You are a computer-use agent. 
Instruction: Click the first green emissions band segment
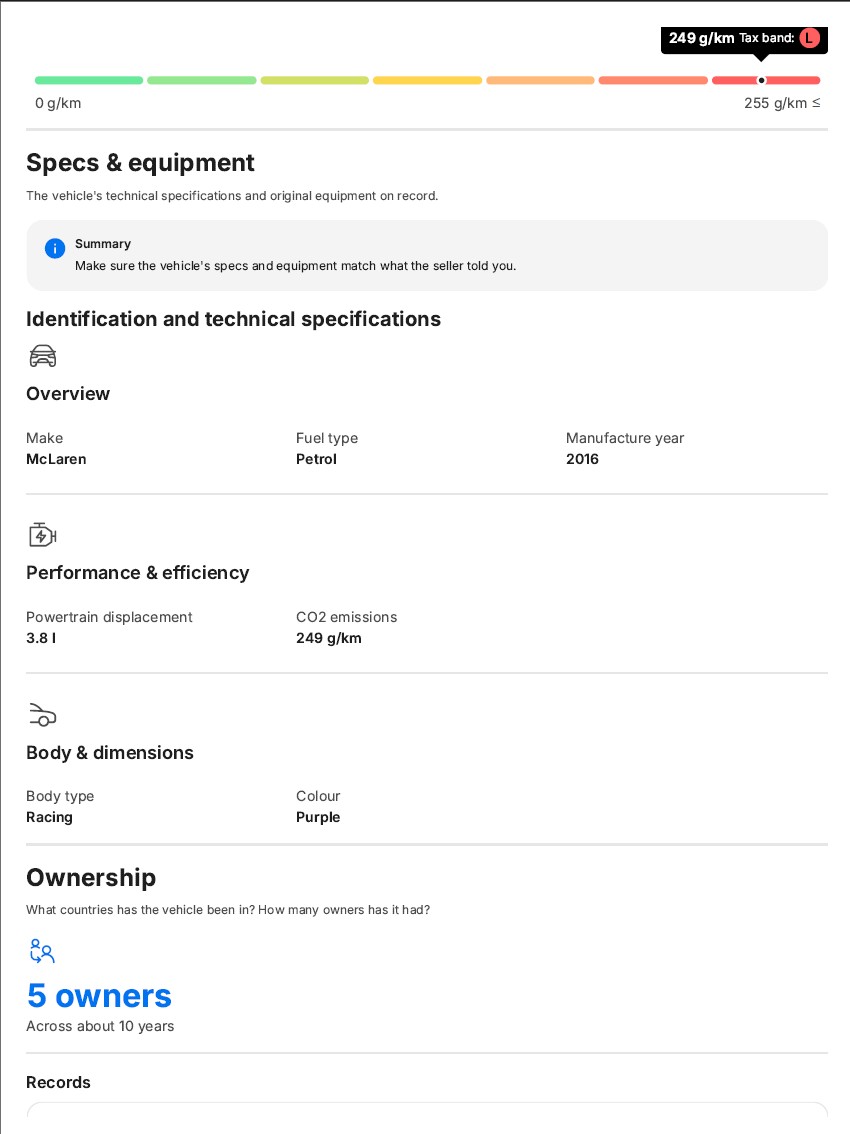(89, 80)
